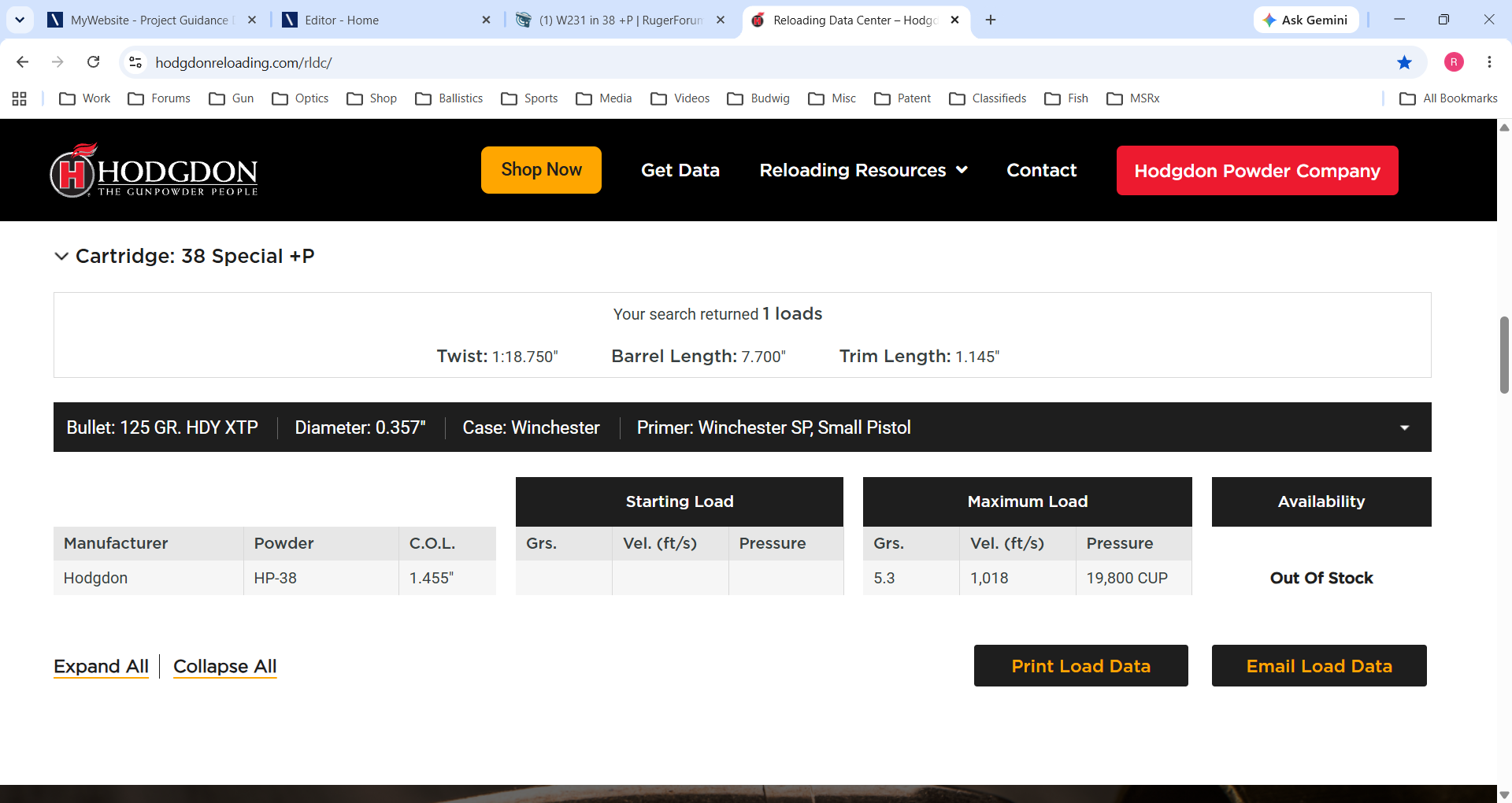Open the Videos bookmarks folder

680,98
